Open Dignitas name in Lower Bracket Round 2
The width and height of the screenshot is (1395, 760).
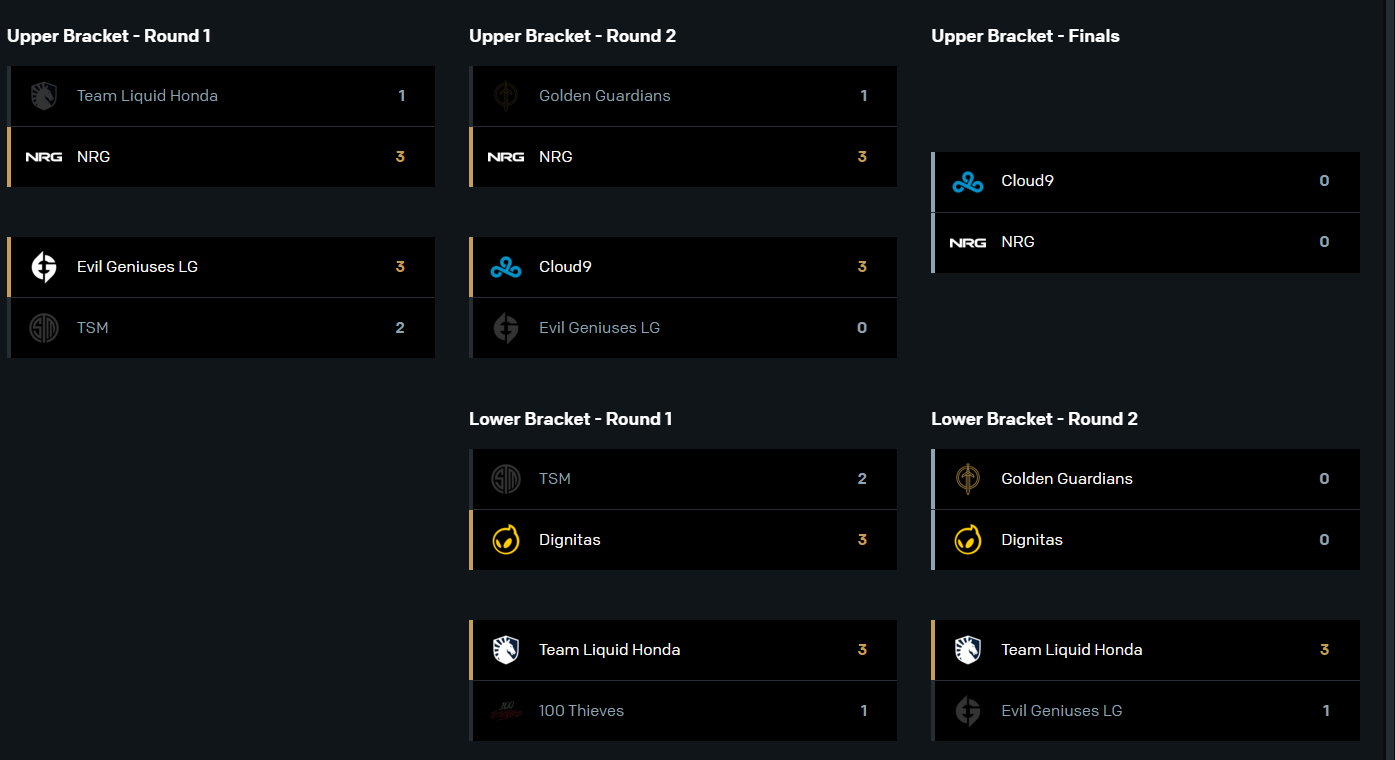pyautogui.click(x=1032, y=540)
